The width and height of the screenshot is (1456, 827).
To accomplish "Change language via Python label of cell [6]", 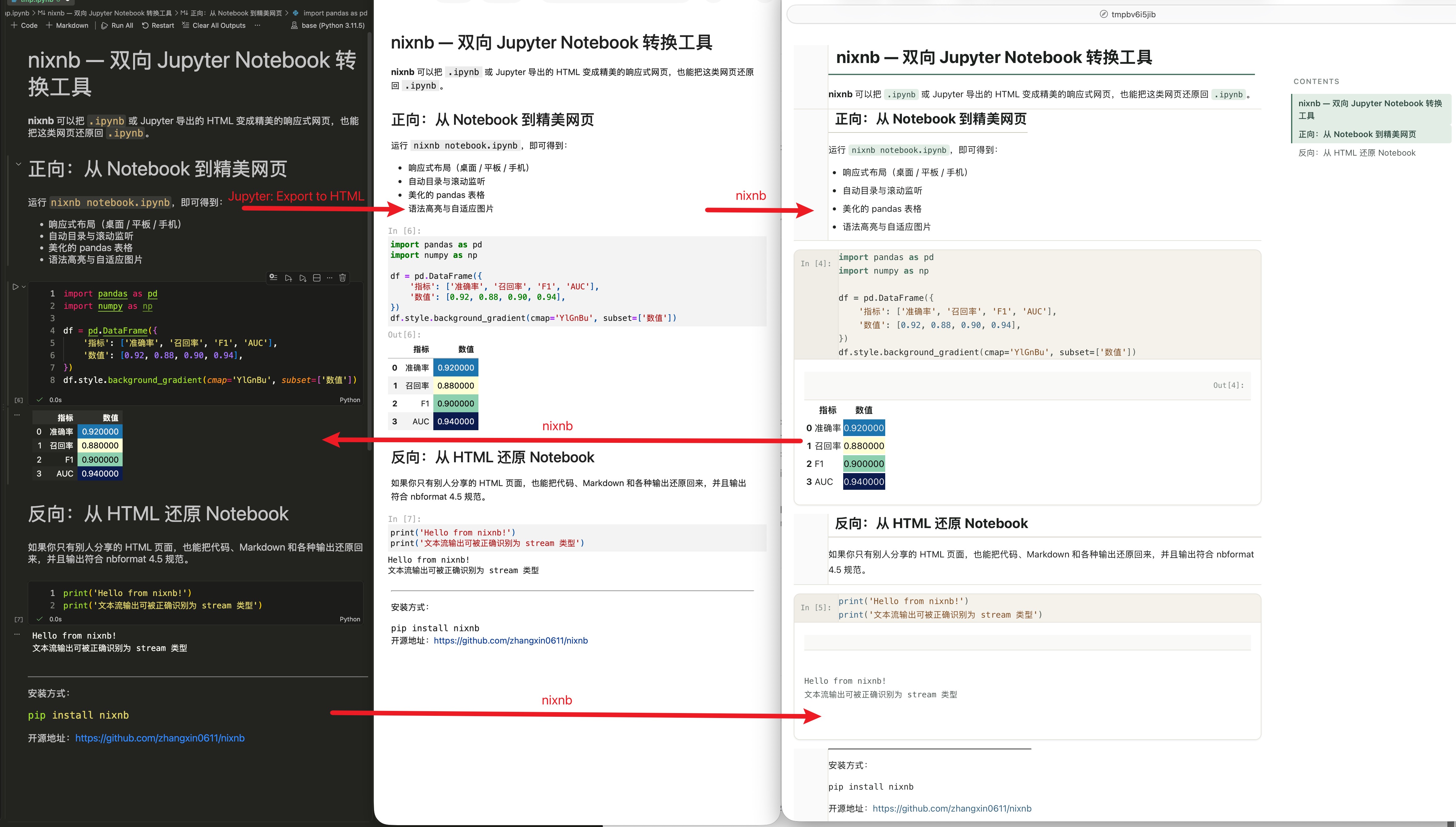I will coord(350,400).
